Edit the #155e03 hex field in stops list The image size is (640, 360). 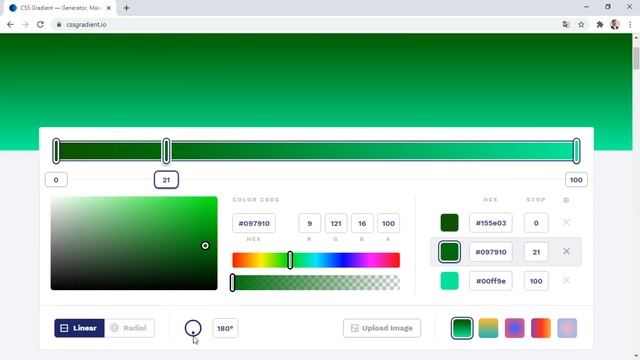pyautogui.click(x=491, y=223)
